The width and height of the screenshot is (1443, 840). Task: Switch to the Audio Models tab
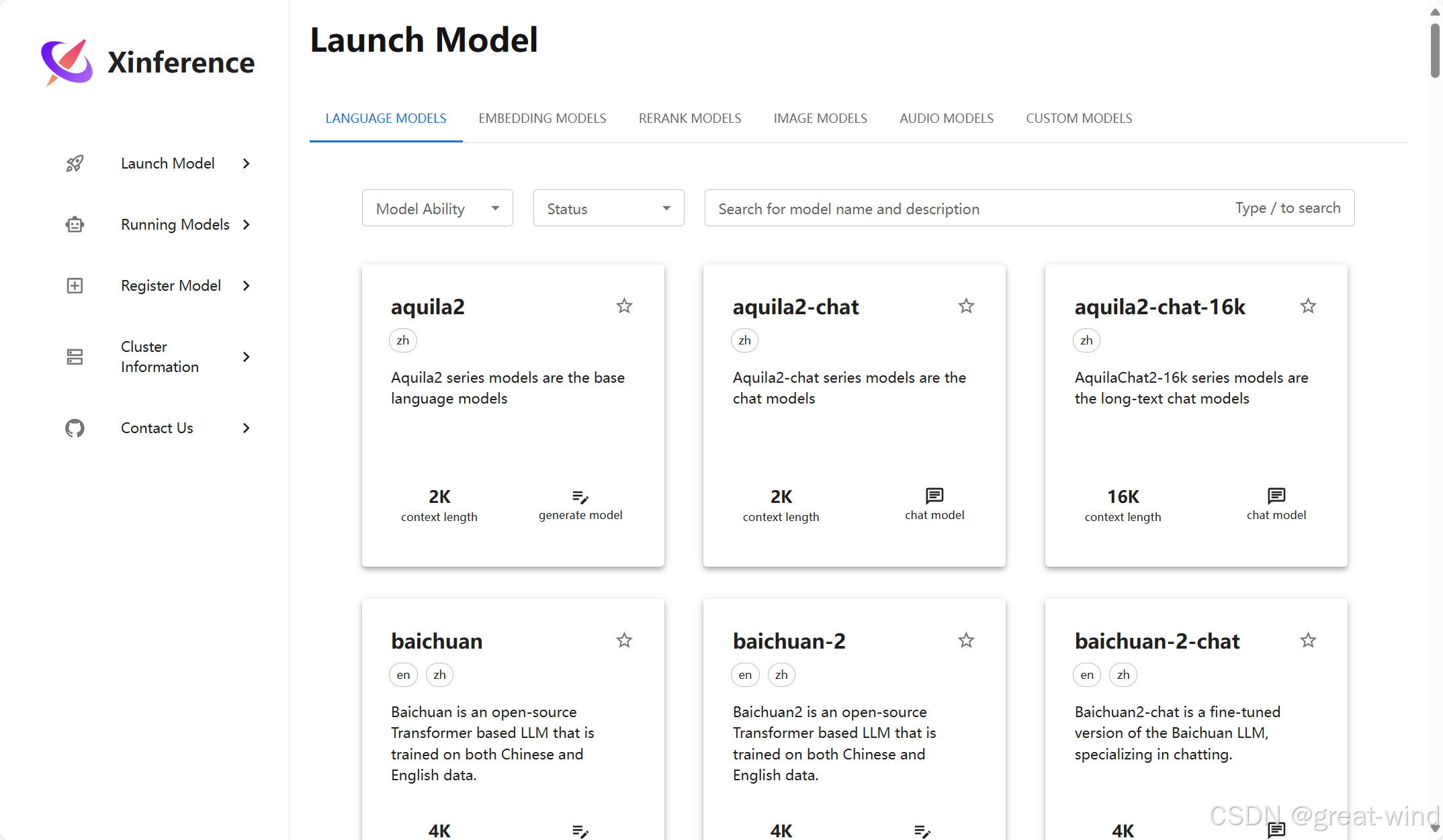click(946, 118)
